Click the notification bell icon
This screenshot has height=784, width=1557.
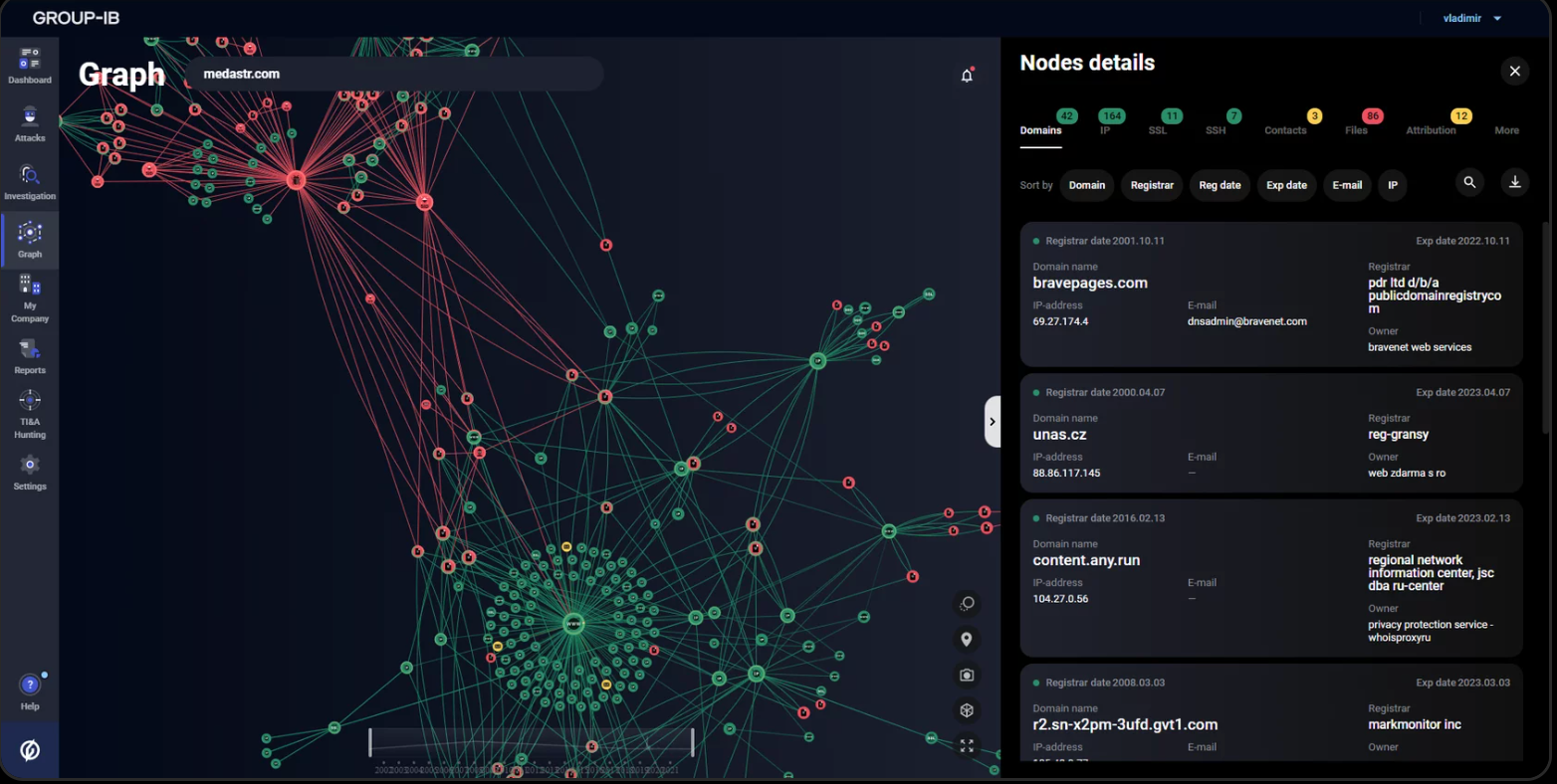coord(967,76)
